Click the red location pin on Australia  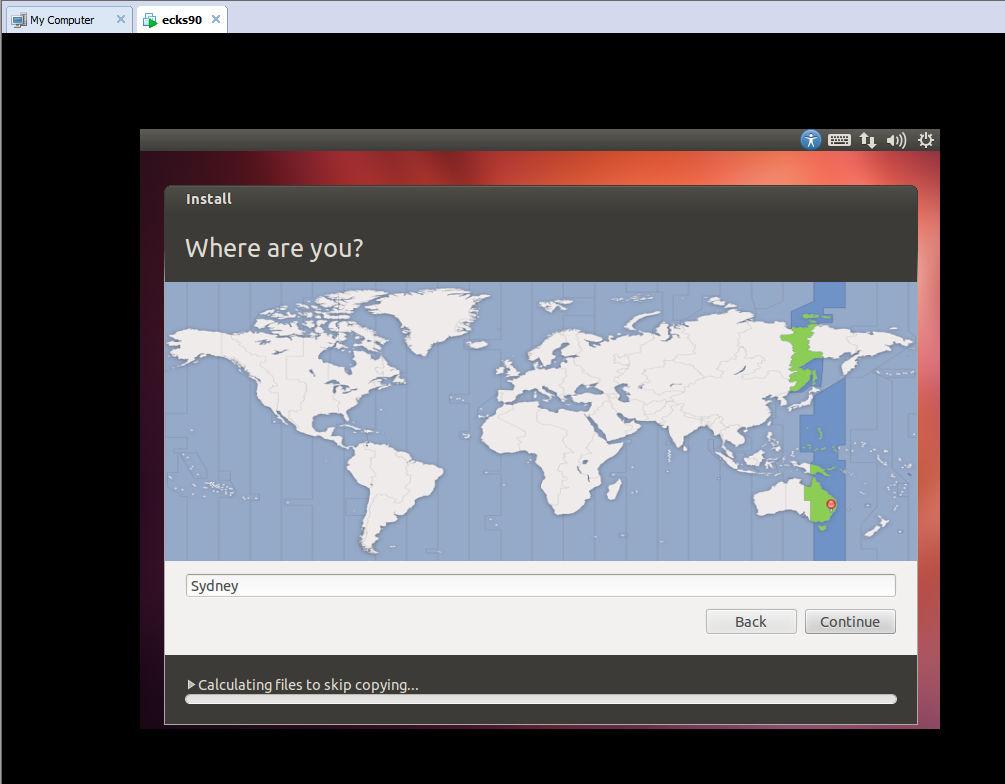point(831,505)
